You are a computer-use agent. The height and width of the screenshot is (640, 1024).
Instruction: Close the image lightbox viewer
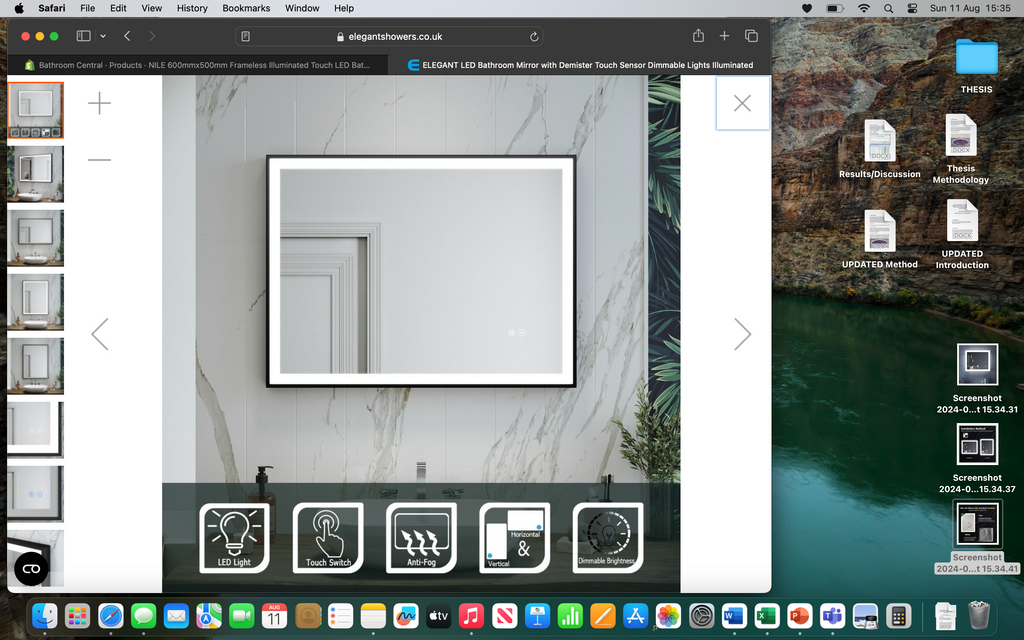742,103
